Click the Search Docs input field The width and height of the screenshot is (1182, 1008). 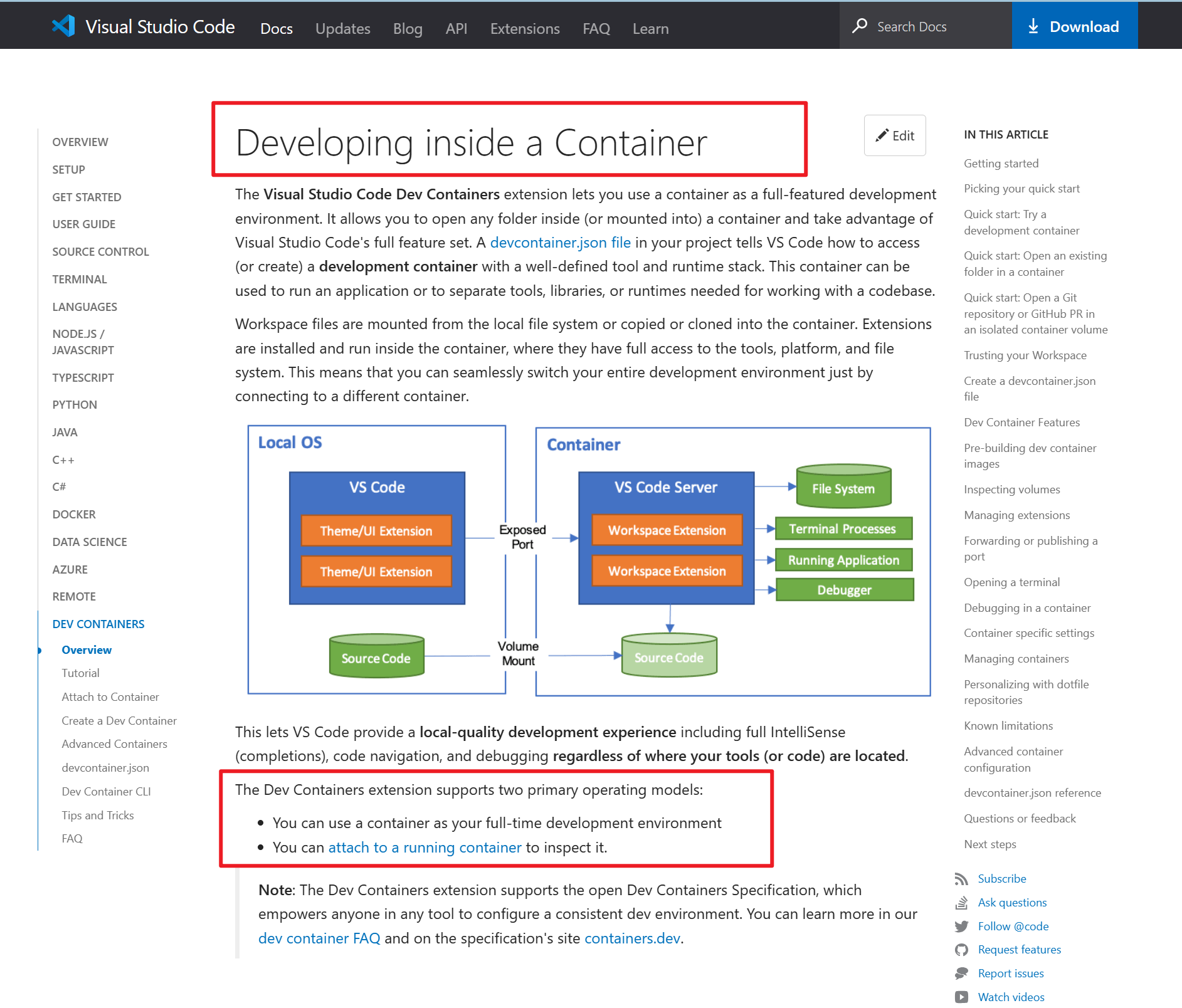(926, 26)
